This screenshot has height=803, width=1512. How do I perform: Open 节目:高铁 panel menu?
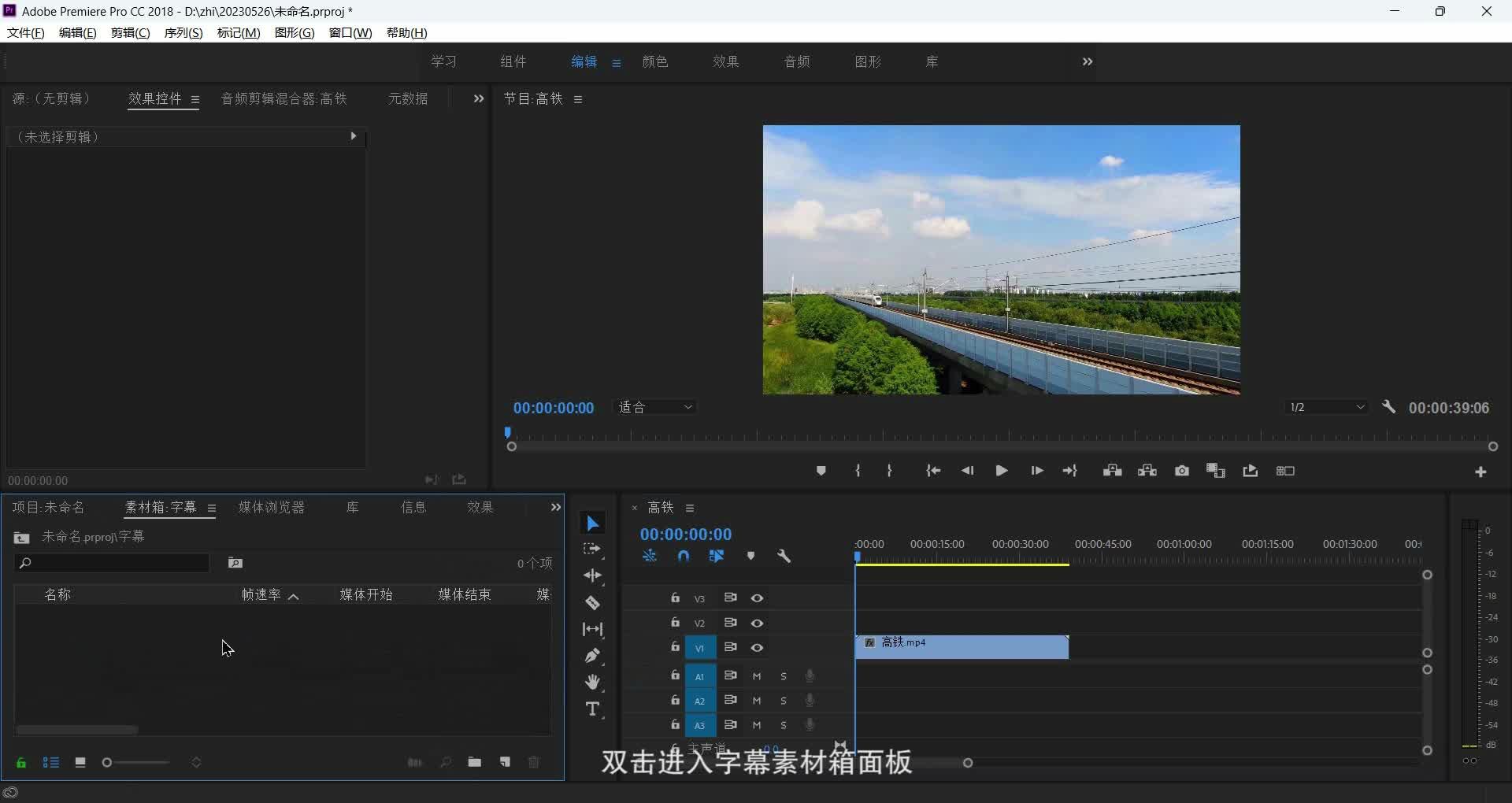pyautogui.click(x=578, y=99)
